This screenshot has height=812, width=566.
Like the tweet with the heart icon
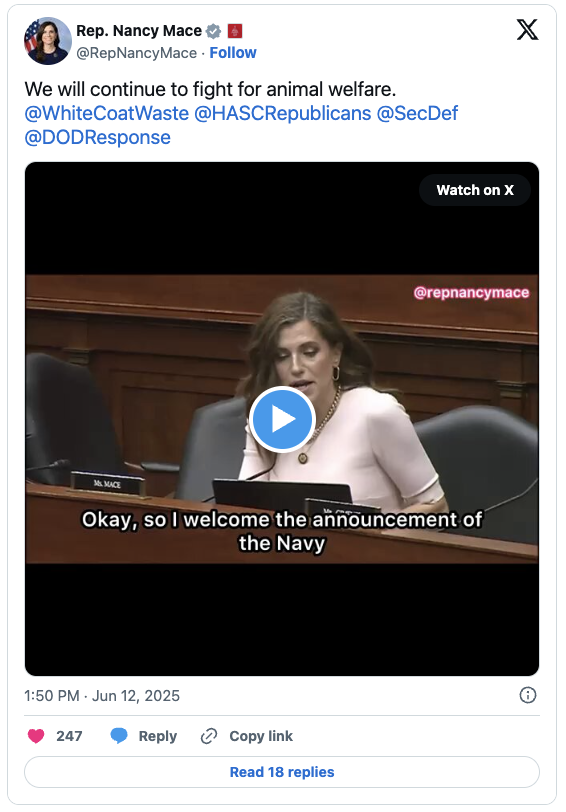36,736
